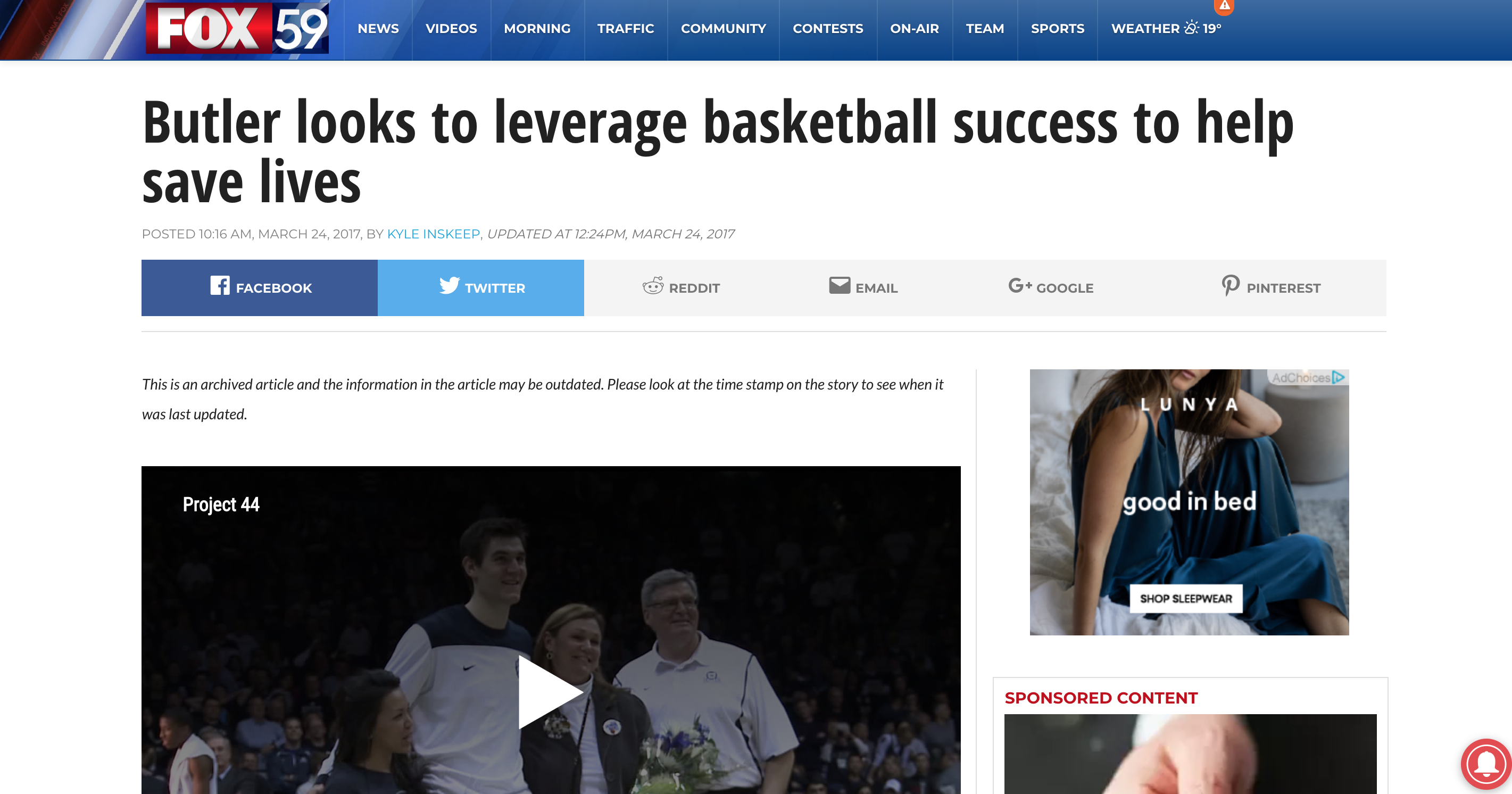
Task: Click the SPONSORED CONTENT heading
Action: (x=1101, y=698)
